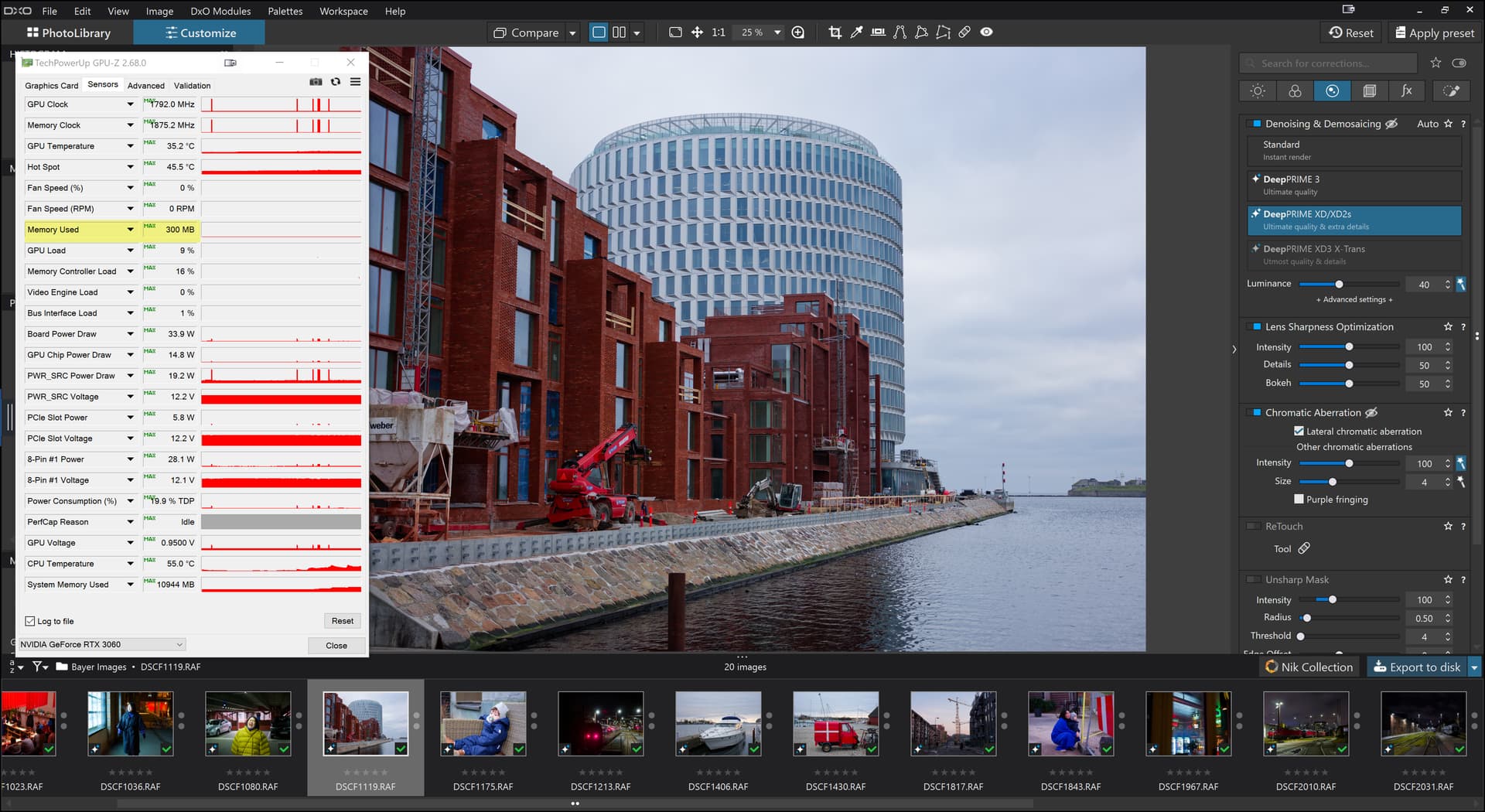Screen dimensions: 1485x812
Task: Adjust the Luminance slider handle
Action: (x=1339, y=285)
